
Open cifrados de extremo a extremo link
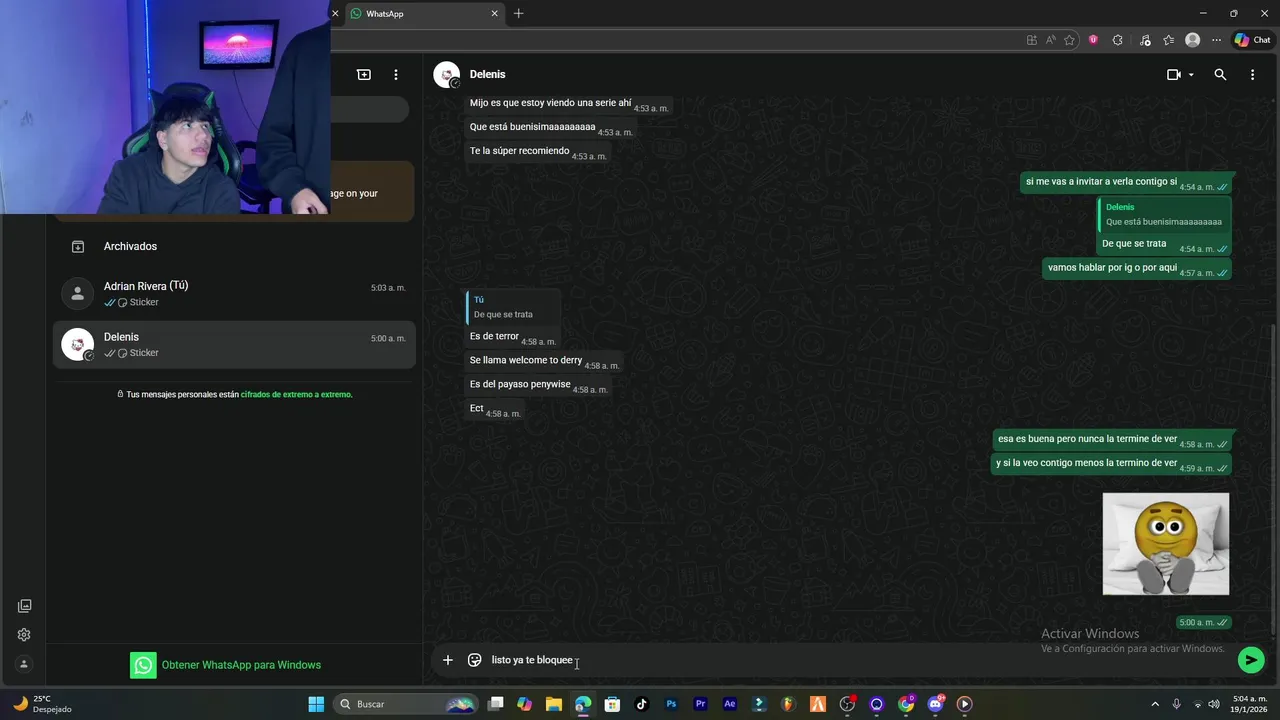[296, 395]
